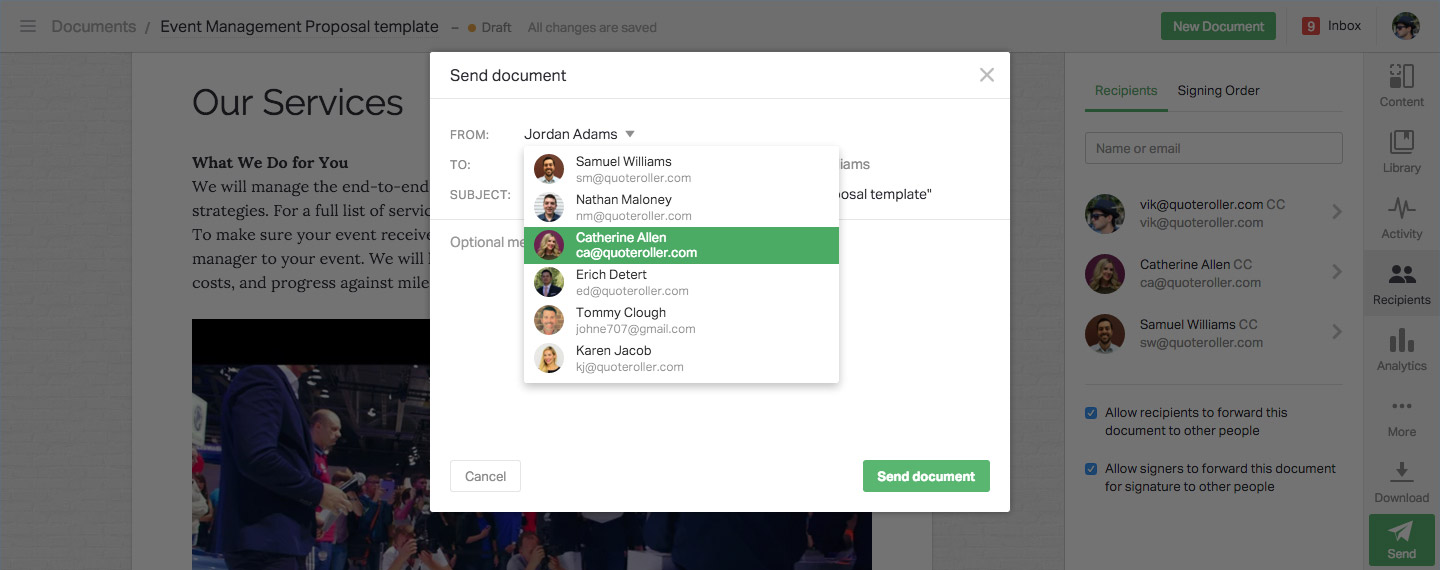This screenshot has width=1440, height=570.
Task: Close the Send document dialog
Action: [987, 75]
